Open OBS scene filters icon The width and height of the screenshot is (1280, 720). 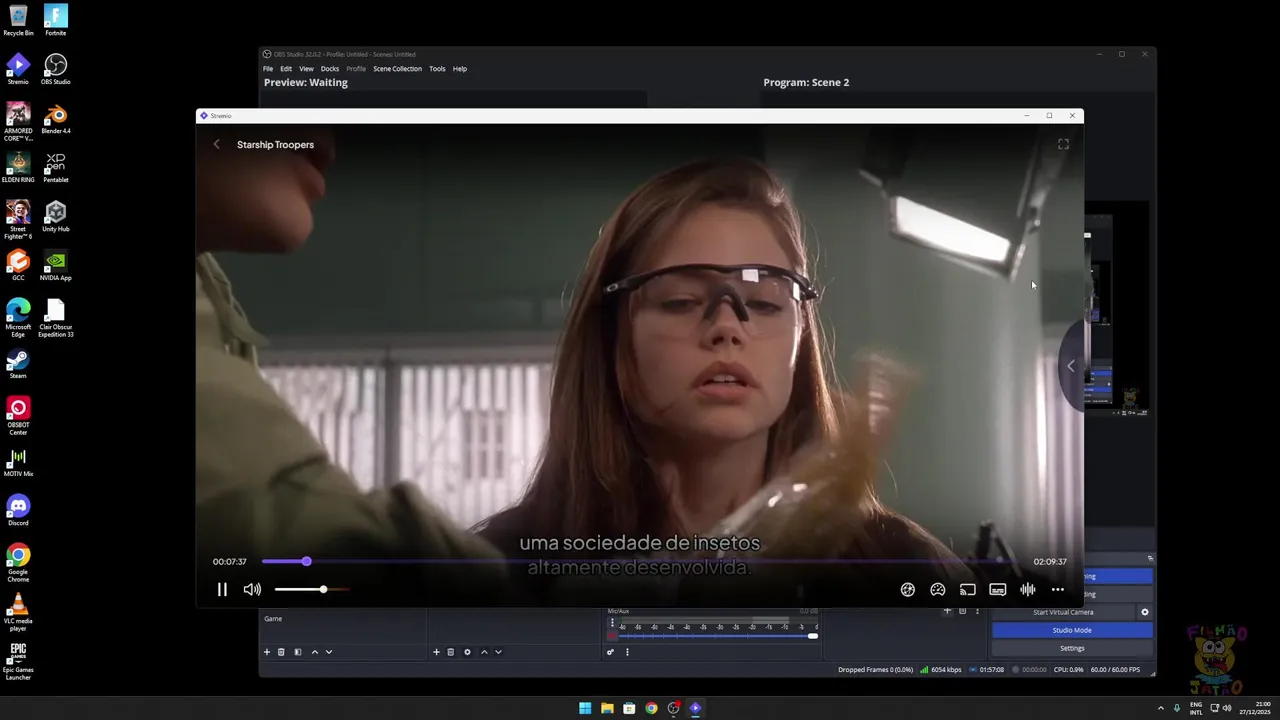[x=297, y=652]
